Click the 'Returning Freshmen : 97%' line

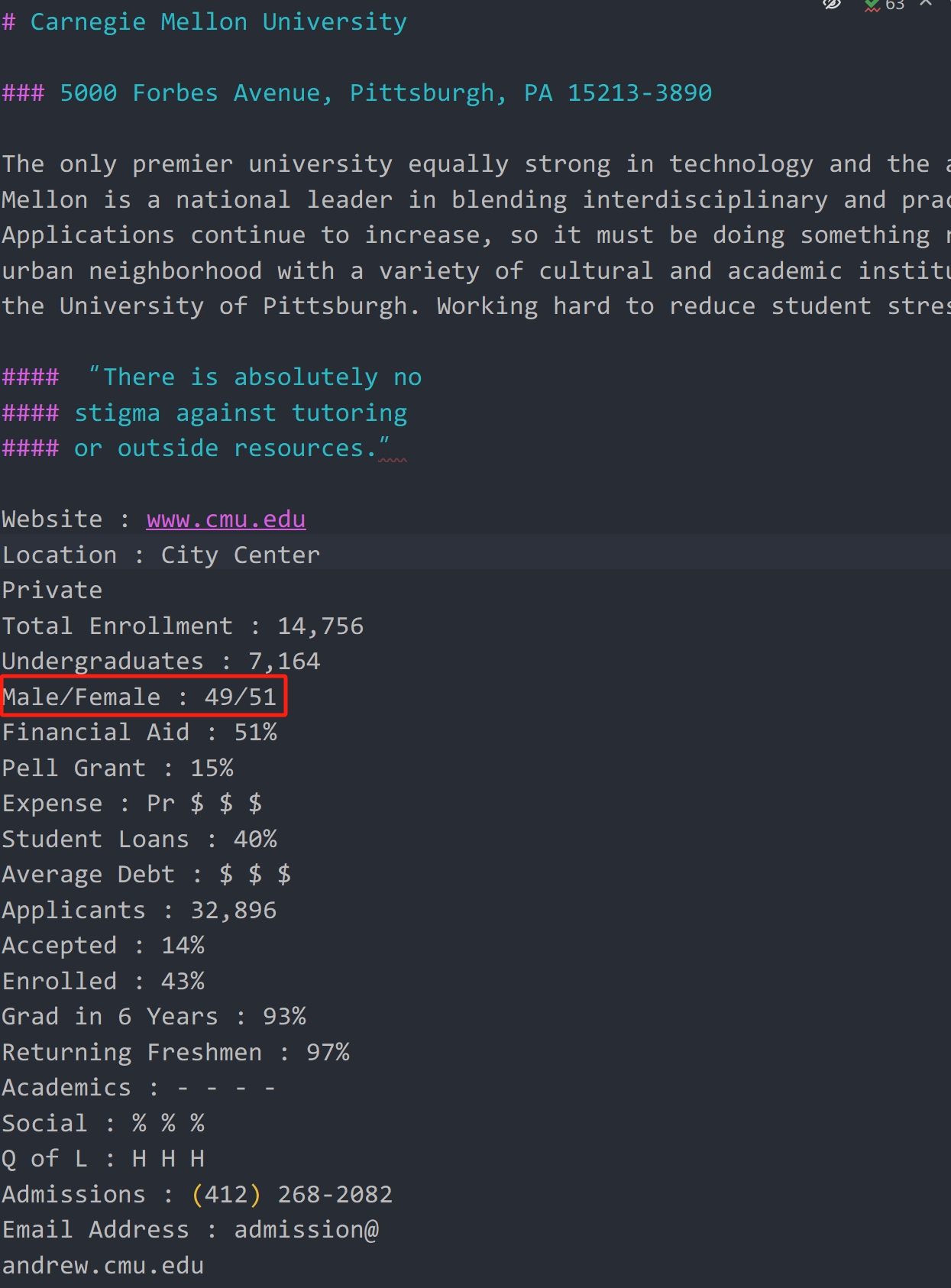coord(176,1053)
